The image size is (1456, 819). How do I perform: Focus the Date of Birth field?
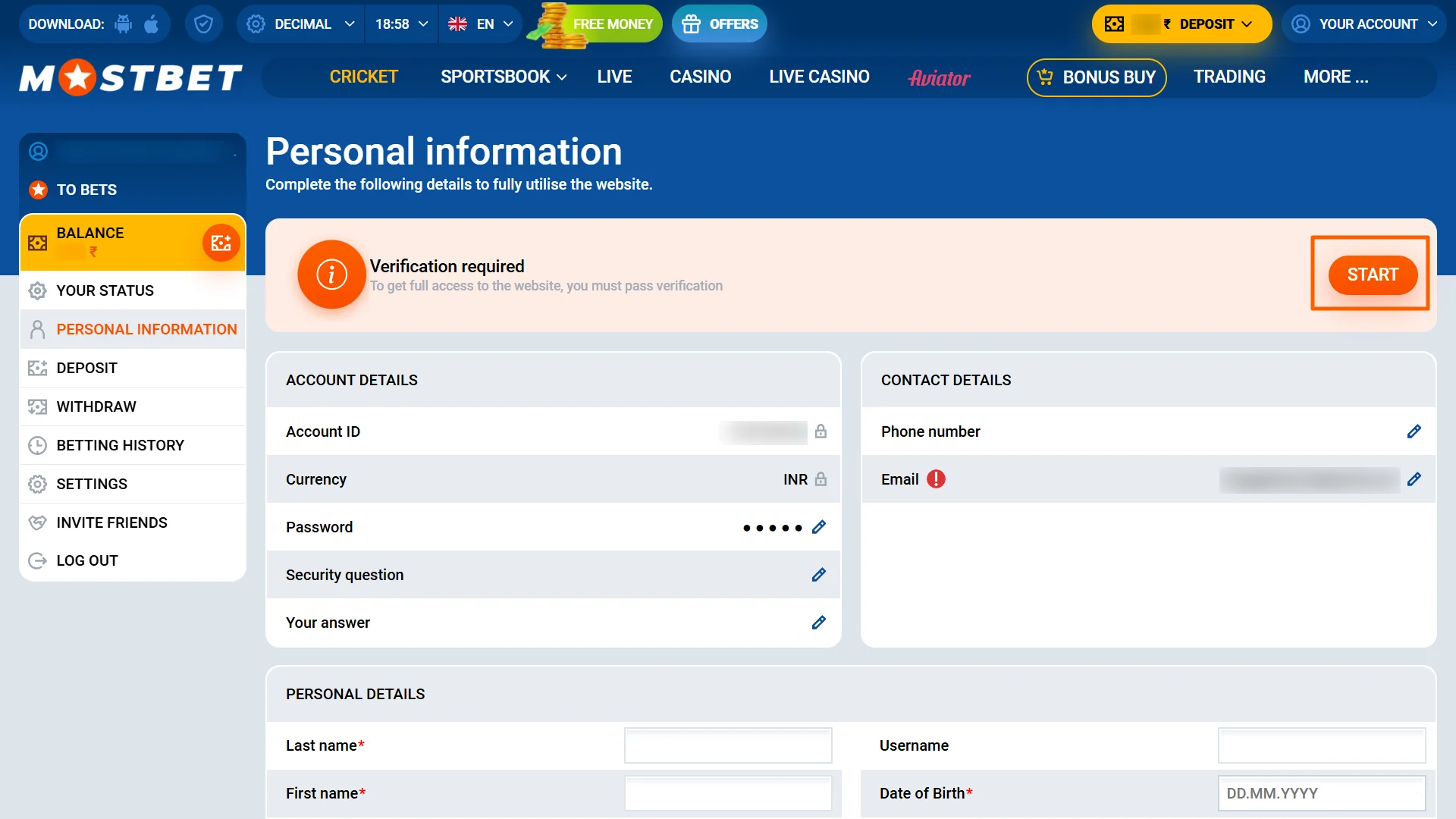[1322, 793]
